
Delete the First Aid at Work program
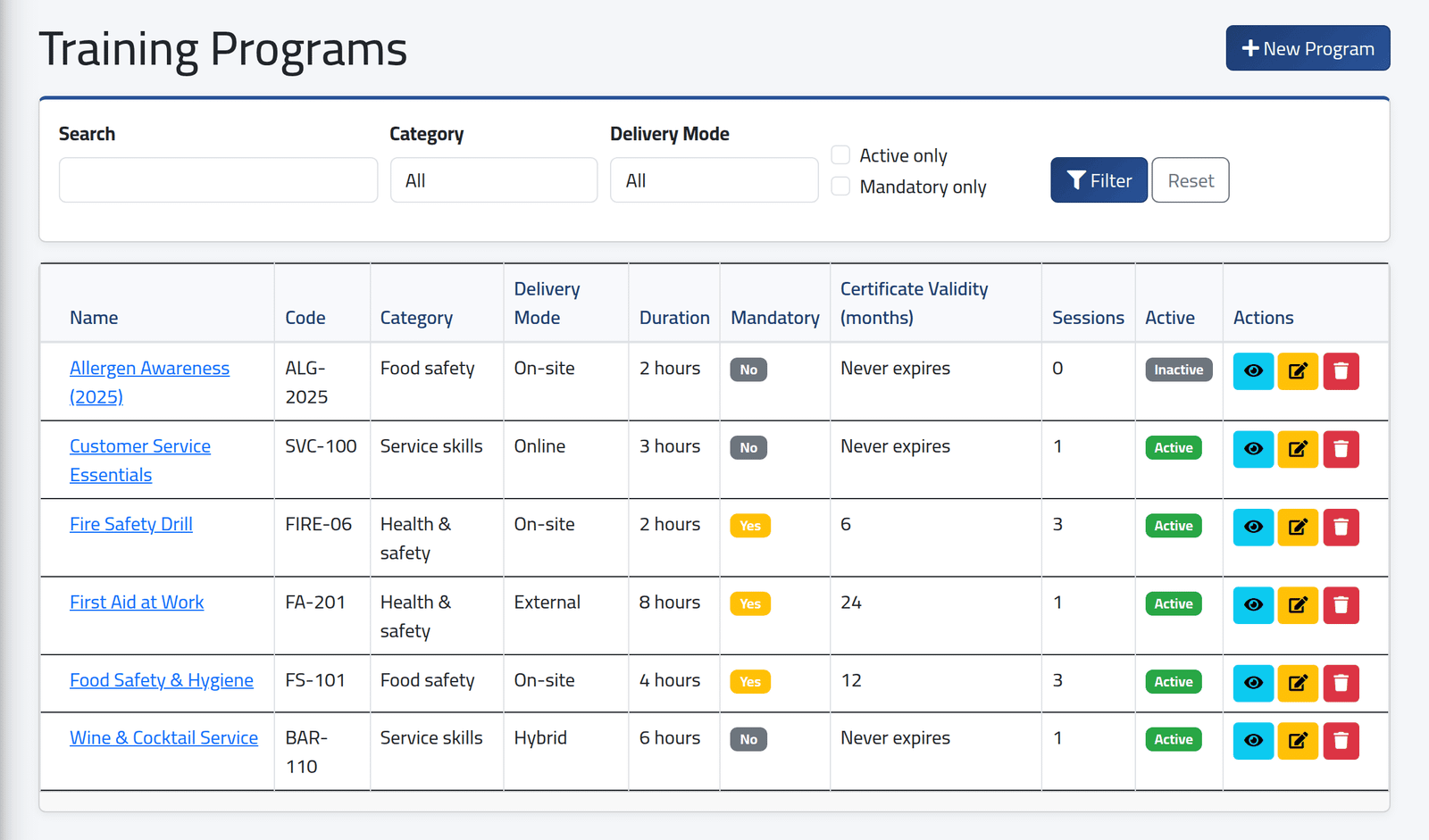tap(1341, 605)
